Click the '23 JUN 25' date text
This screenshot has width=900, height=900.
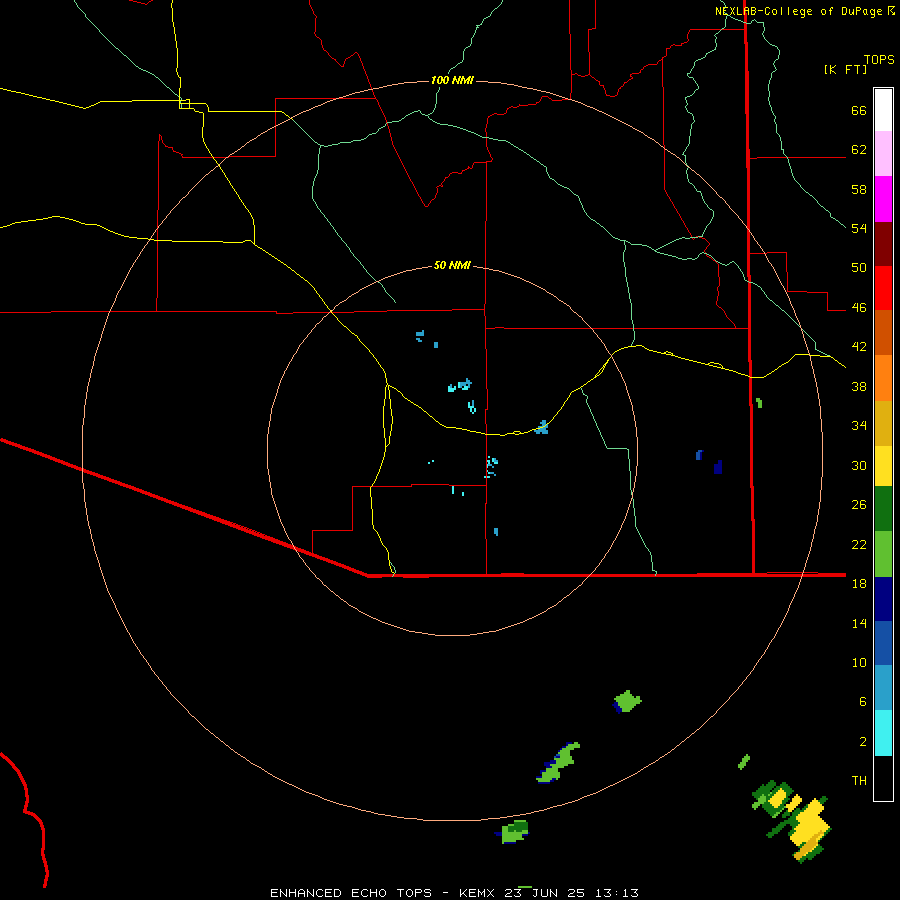point(544,893)
